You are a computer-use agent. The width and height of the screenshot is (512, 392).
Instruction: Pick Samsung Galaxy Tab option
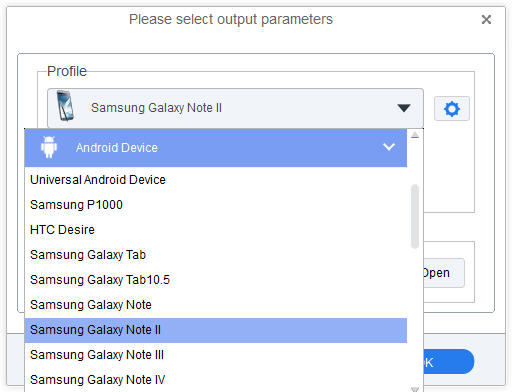coord(216,255)
